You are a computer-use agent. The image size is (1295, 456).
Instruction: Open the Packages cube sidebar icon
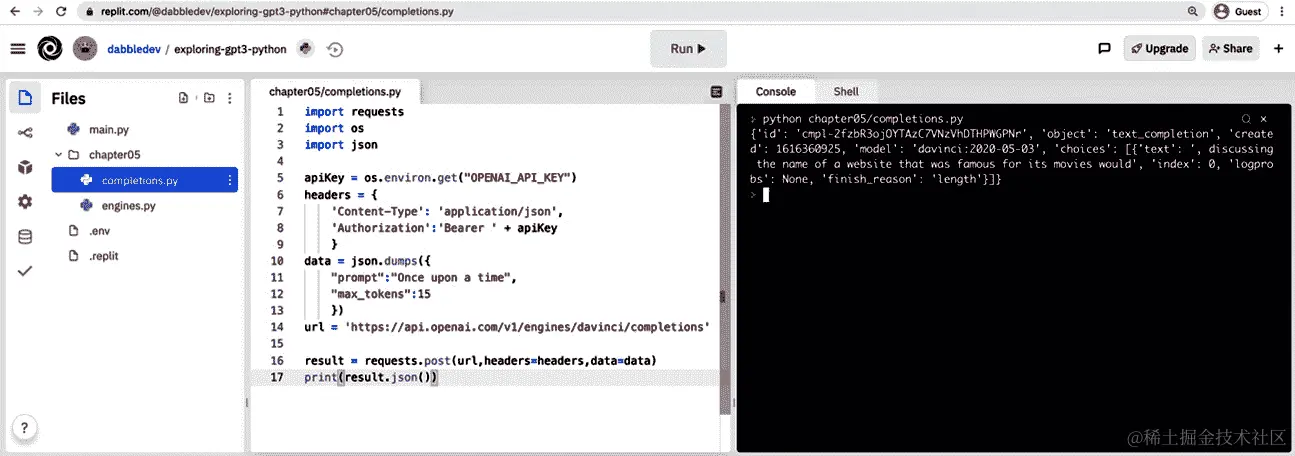point(25,167)
